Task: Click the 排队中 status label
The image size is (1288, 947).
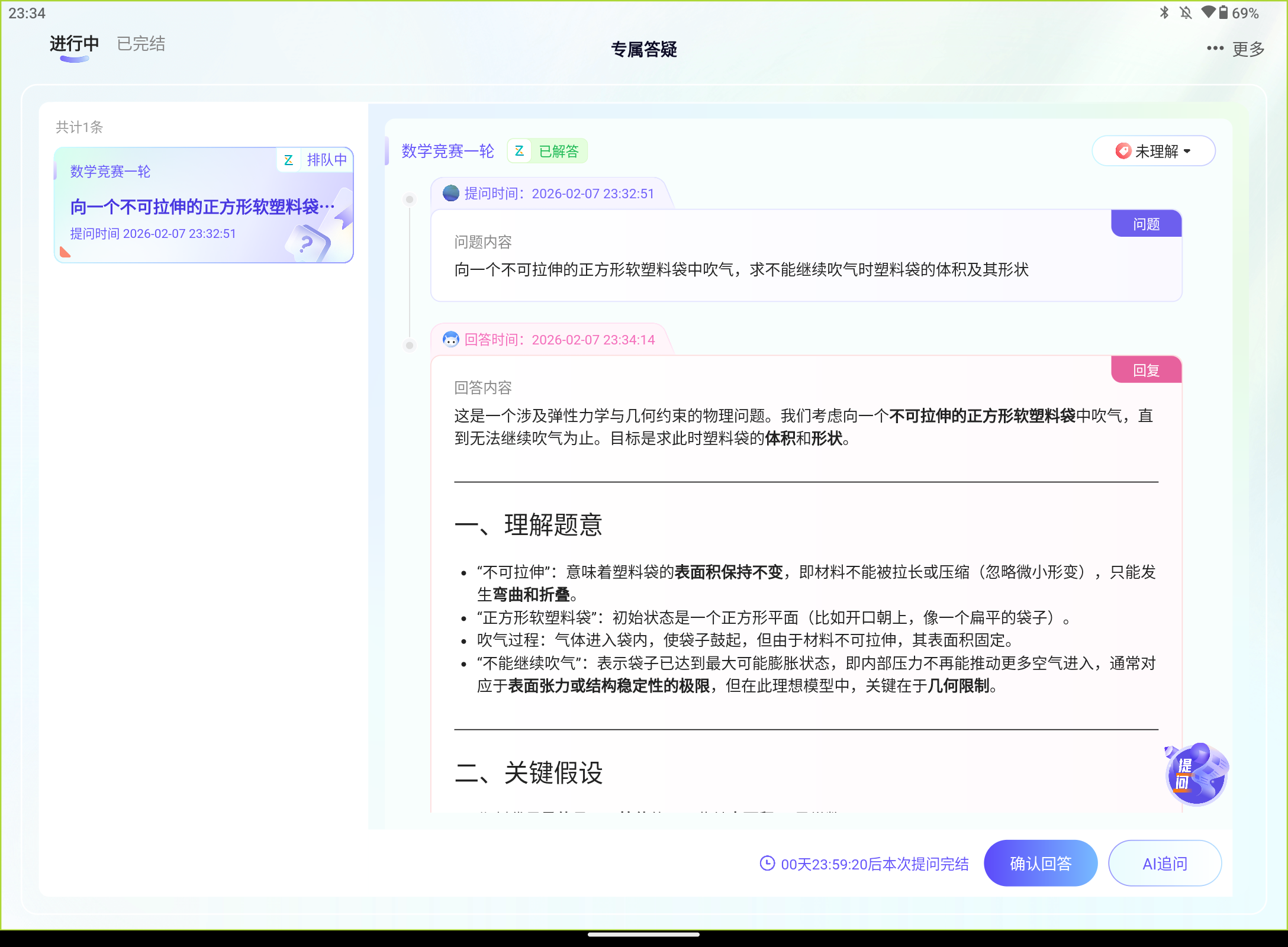Action: click(326, 160)
